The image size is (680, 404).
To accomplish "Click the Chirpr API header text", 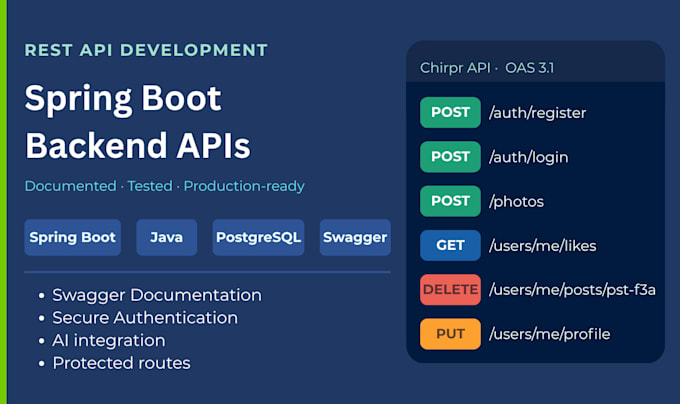I will (x=455, y=68).
